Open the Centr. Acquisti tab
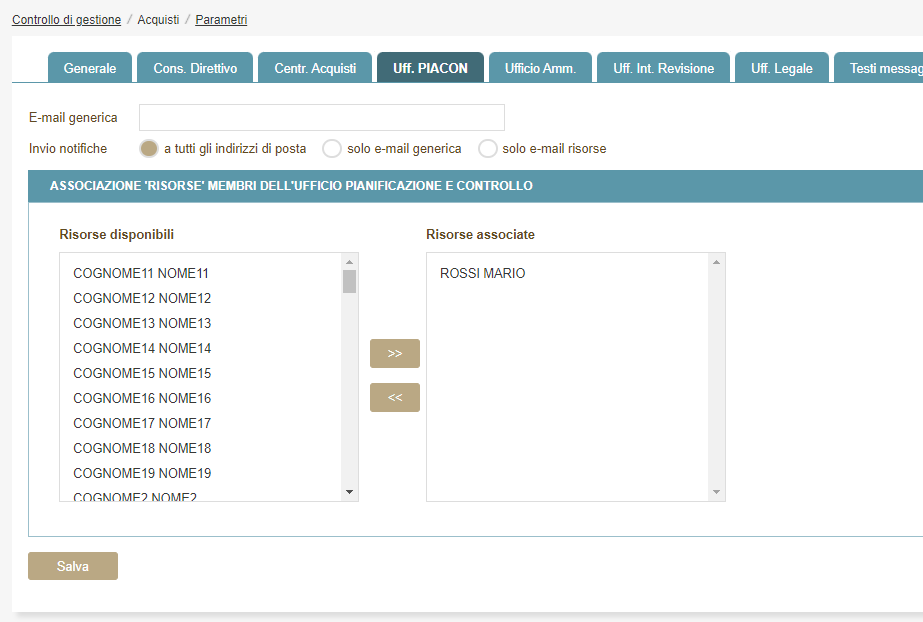The width and height of the screenshot is (923, 622). pyautogui.click(x=315, y=68)
